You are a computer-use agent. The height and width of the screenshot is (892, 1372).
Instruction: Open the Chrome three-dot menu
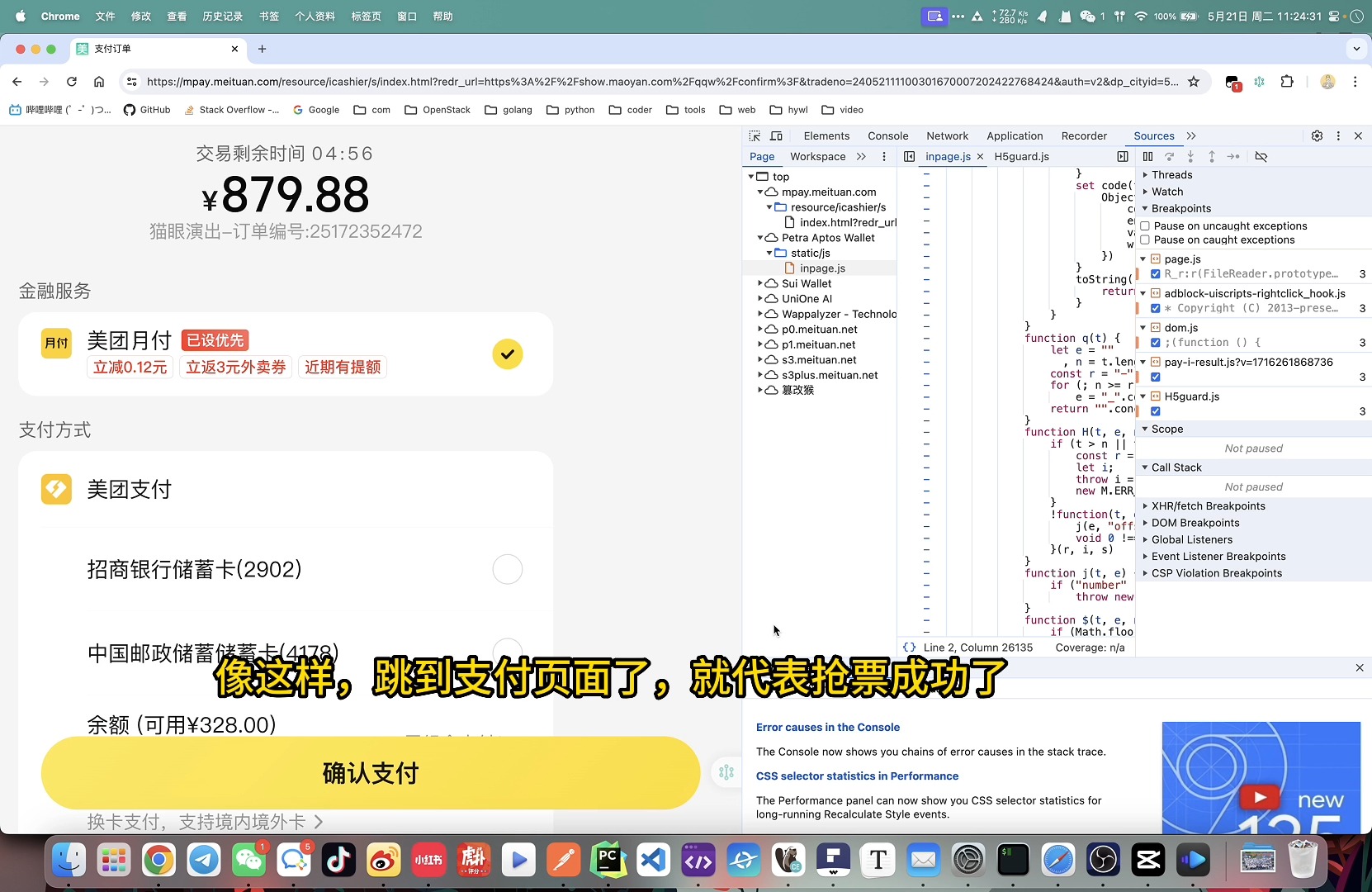coord(1355,82)
